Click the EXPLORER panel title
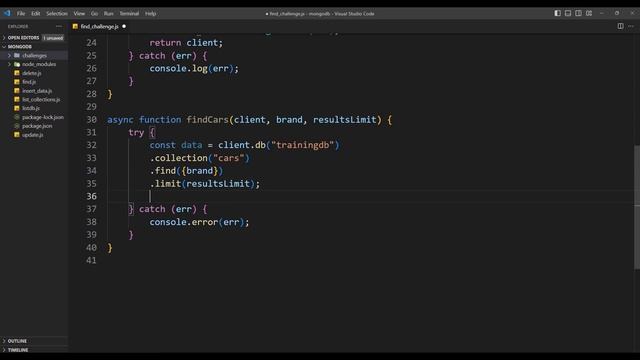This screenshot has height=360, width=640. coord(18,27)
